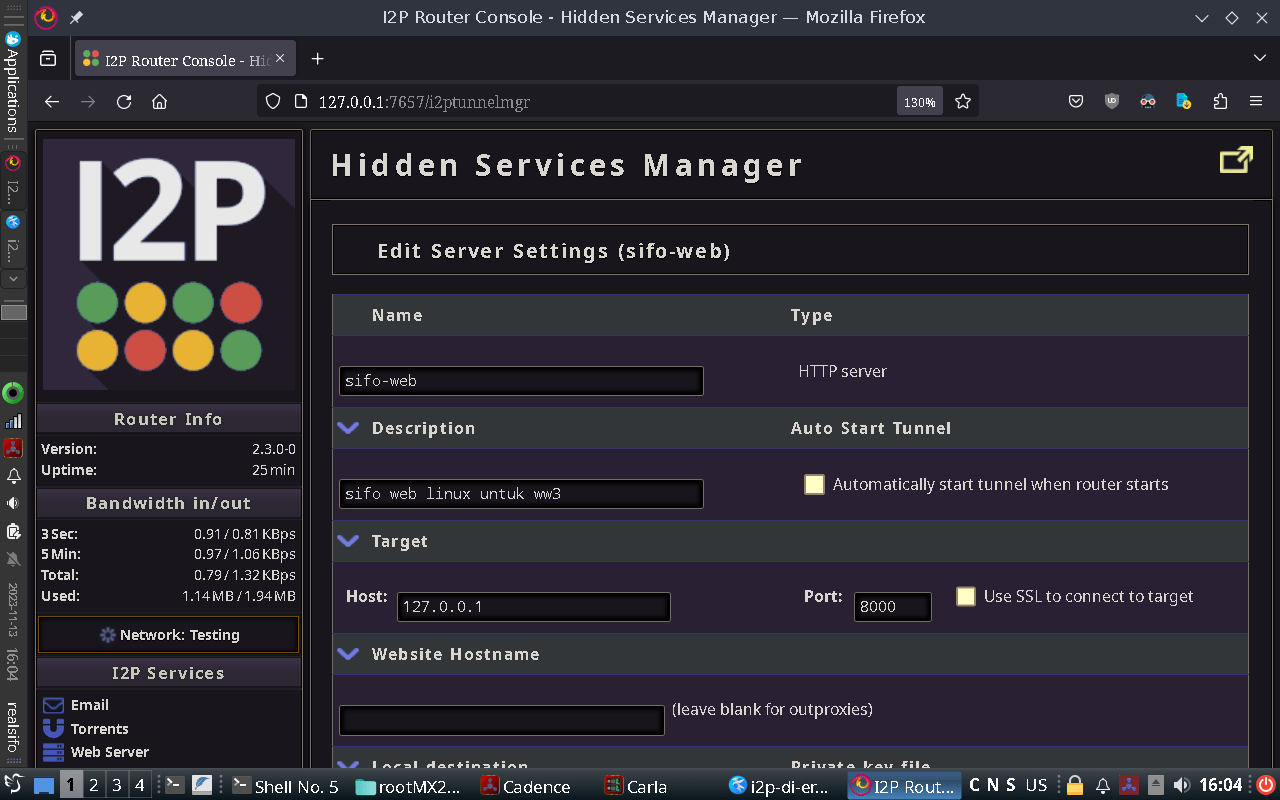The image size is (1280, 800).
Task: Switch to Shell No. 5 in the taskbar
Action: coord(286,786)
